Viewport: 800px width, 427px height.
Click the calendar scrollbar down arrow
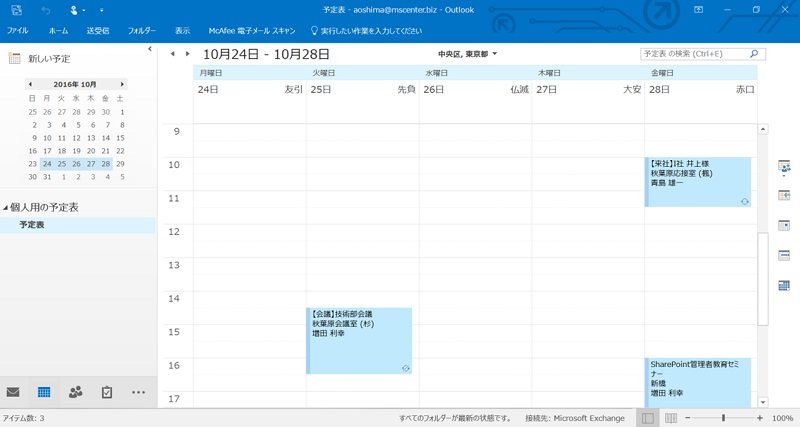tap(763, 403)
